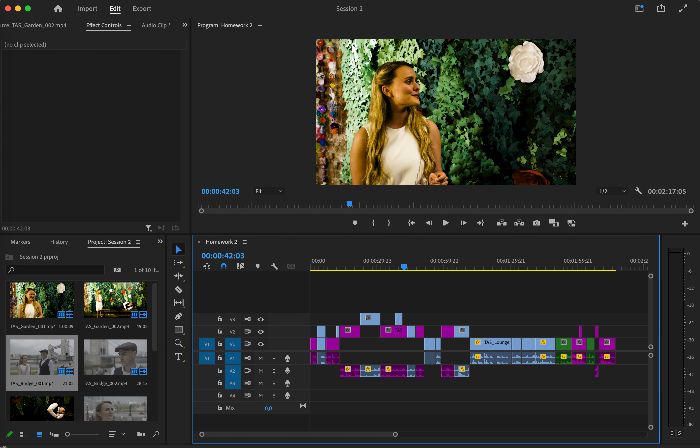Click the Quick Export share icon
Image resolution: width=700 pixels, height=448 pixels.
pos(661,8)
